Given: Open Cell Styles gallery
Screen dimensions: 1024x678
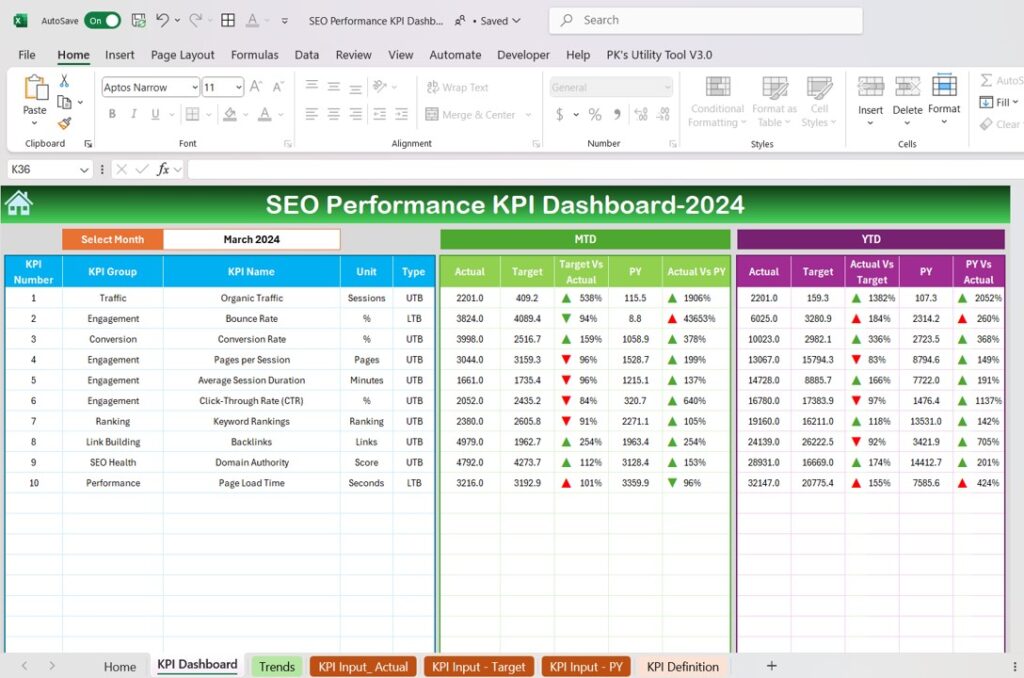Looking at the screenshot, I should click(819, 102).
